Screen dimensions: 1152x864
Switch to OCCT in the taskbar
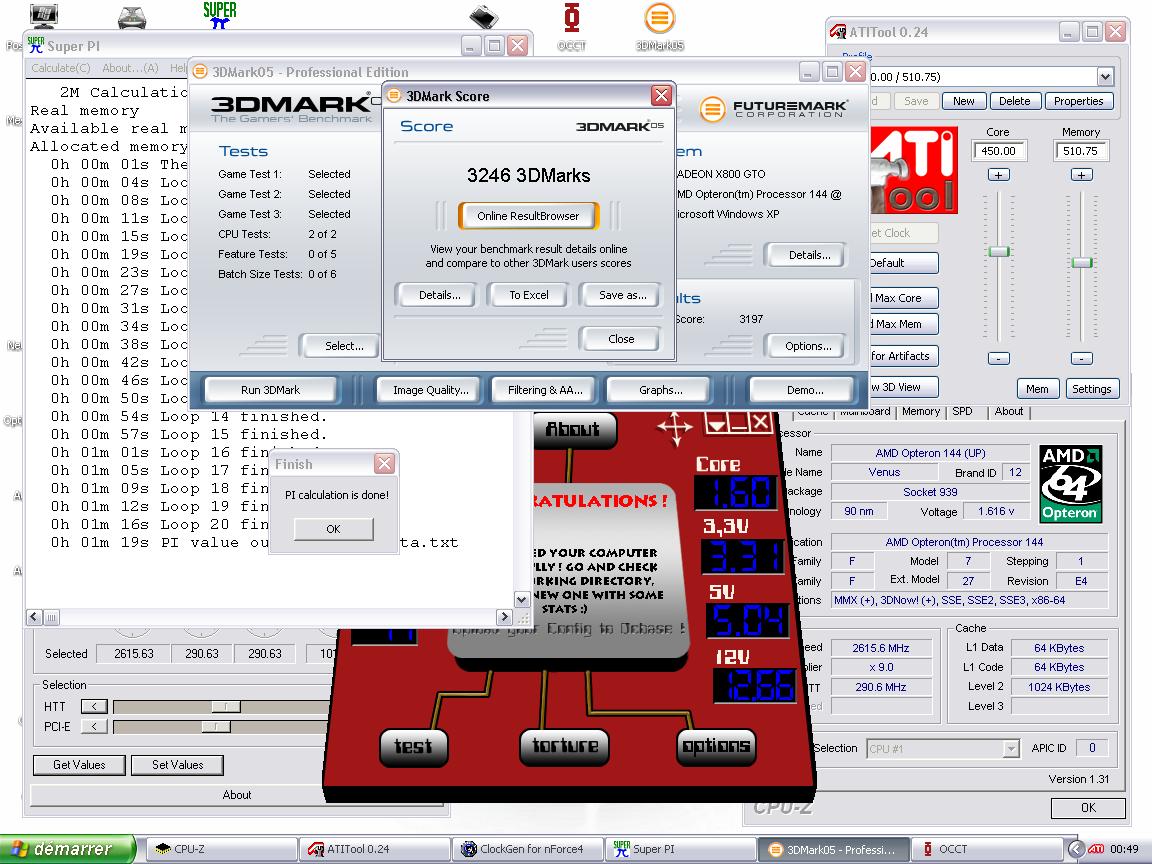(x=987, y=849)
